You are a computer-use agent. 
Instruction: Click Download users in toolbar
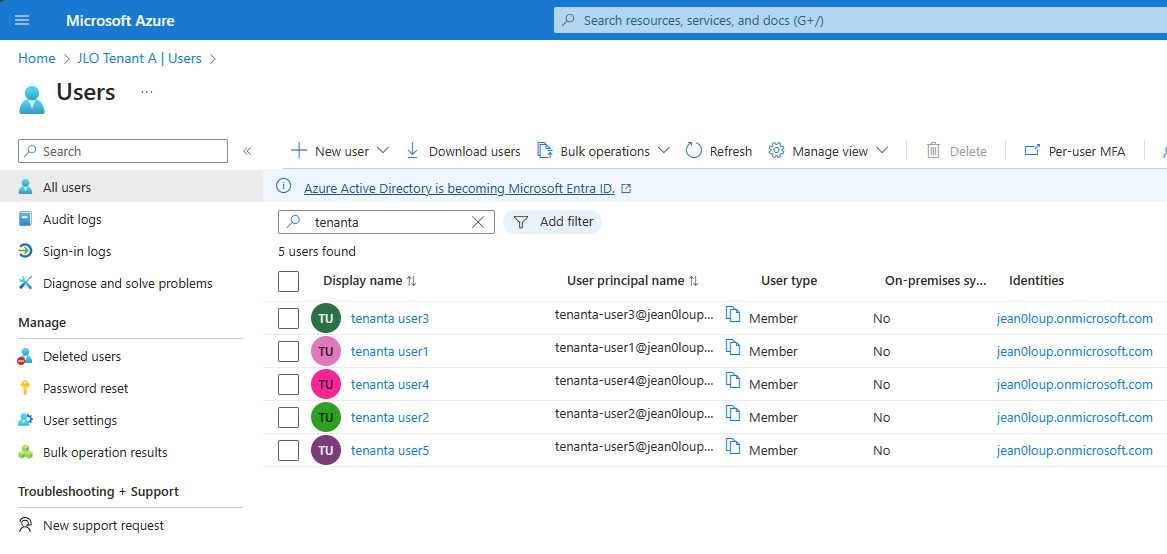[x=464, y=151]
